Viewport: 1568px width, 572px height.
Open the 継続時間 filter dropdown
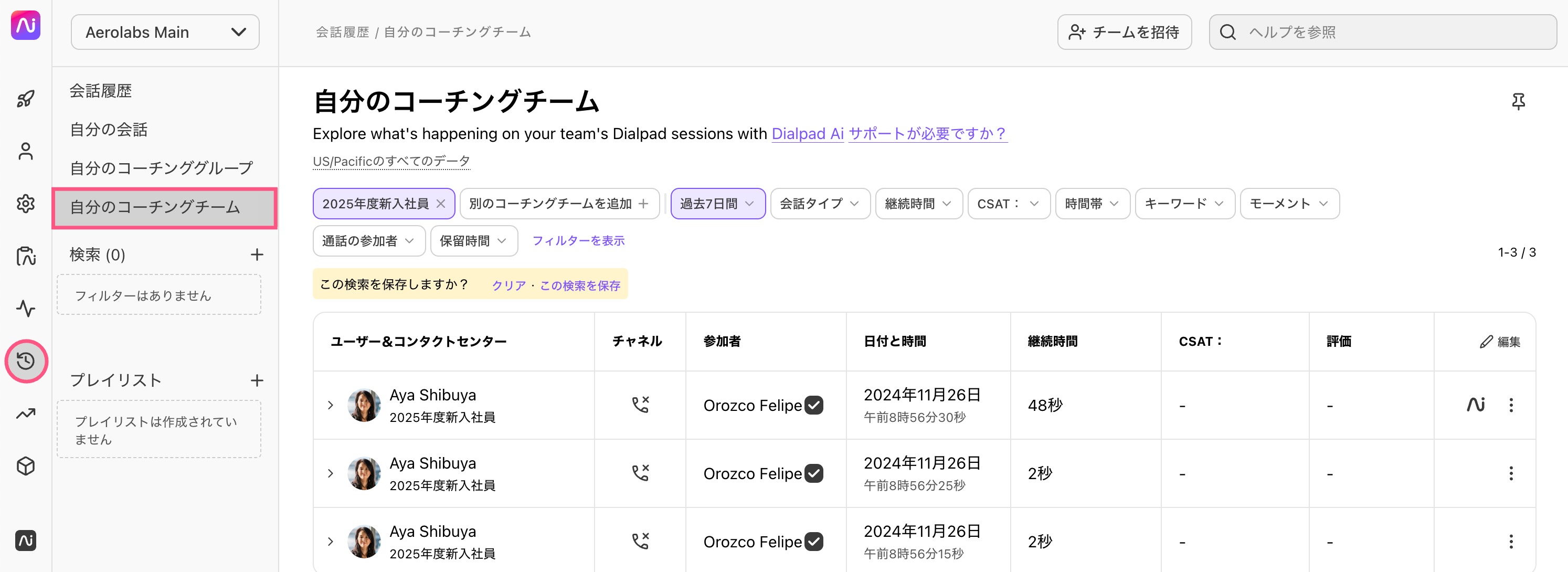[918, 204]
